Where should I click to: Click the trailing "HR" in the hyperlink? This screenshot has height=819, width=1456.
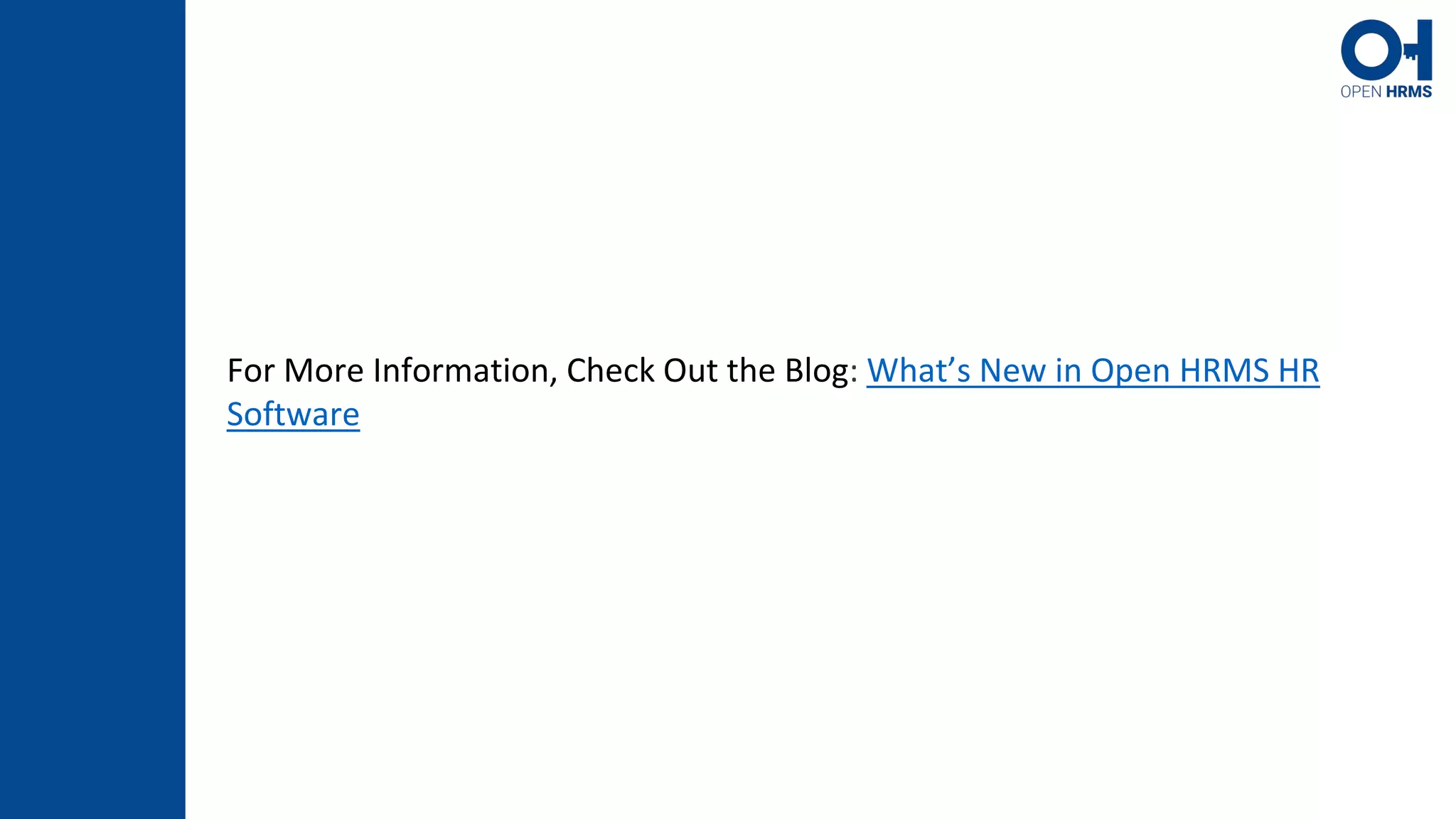coord(1299,371)
